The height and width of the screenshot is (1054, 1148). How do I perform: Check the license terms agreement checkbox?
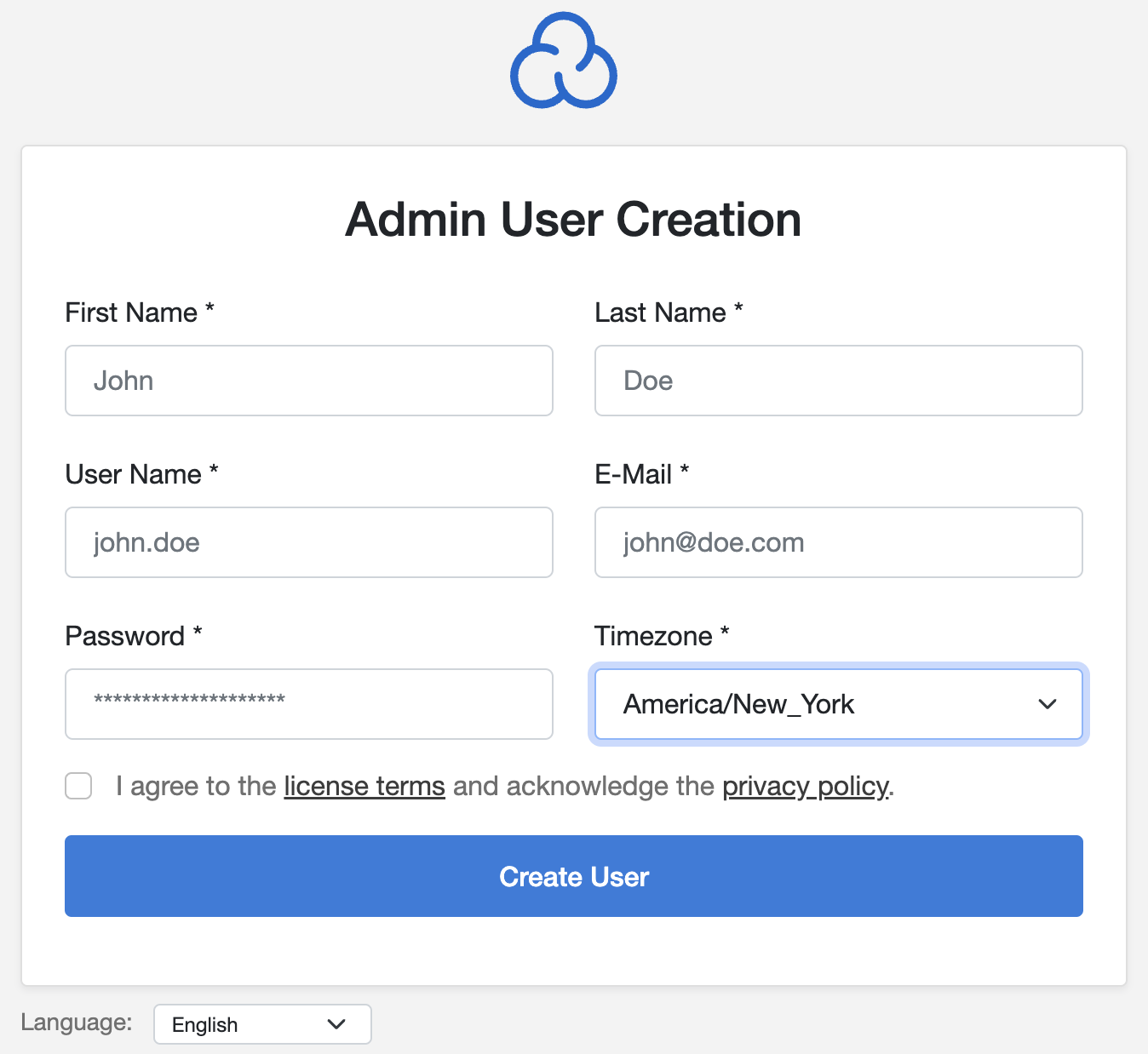78,786
